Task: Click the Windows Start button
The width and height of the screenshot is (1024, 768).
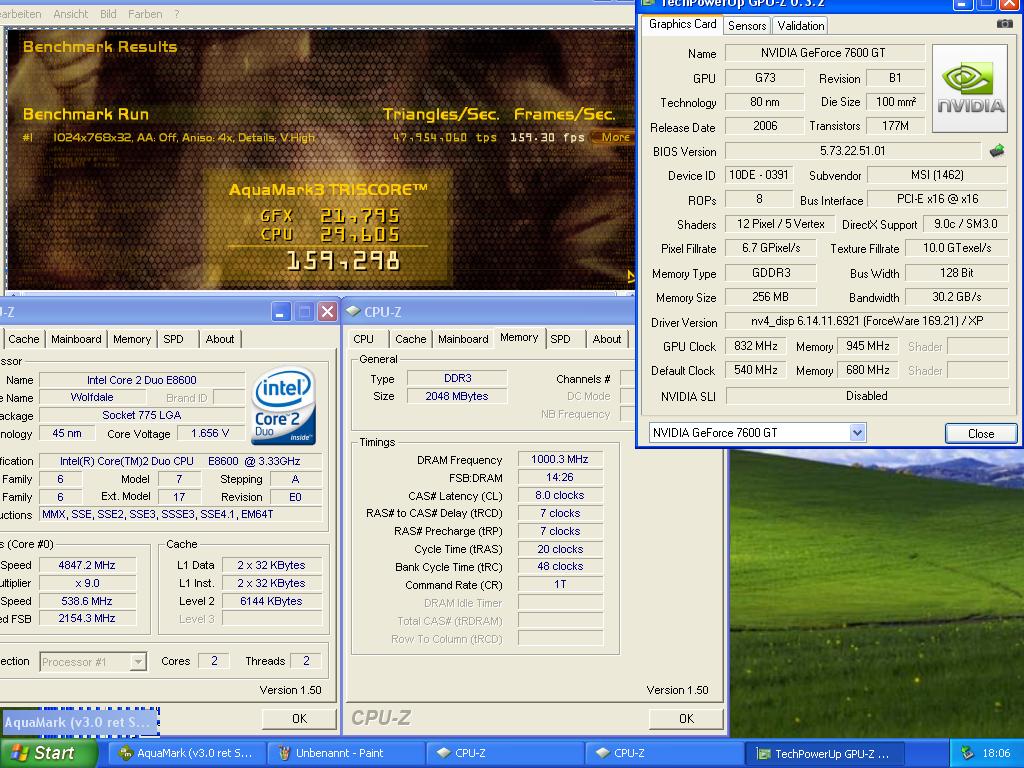Action: [x=47, y=753]
